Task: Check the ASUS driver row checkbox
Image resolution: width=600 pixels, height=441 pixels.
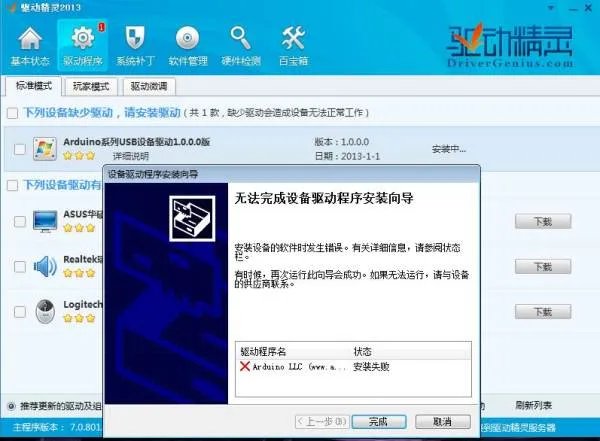Action: (x=20, y=221)
